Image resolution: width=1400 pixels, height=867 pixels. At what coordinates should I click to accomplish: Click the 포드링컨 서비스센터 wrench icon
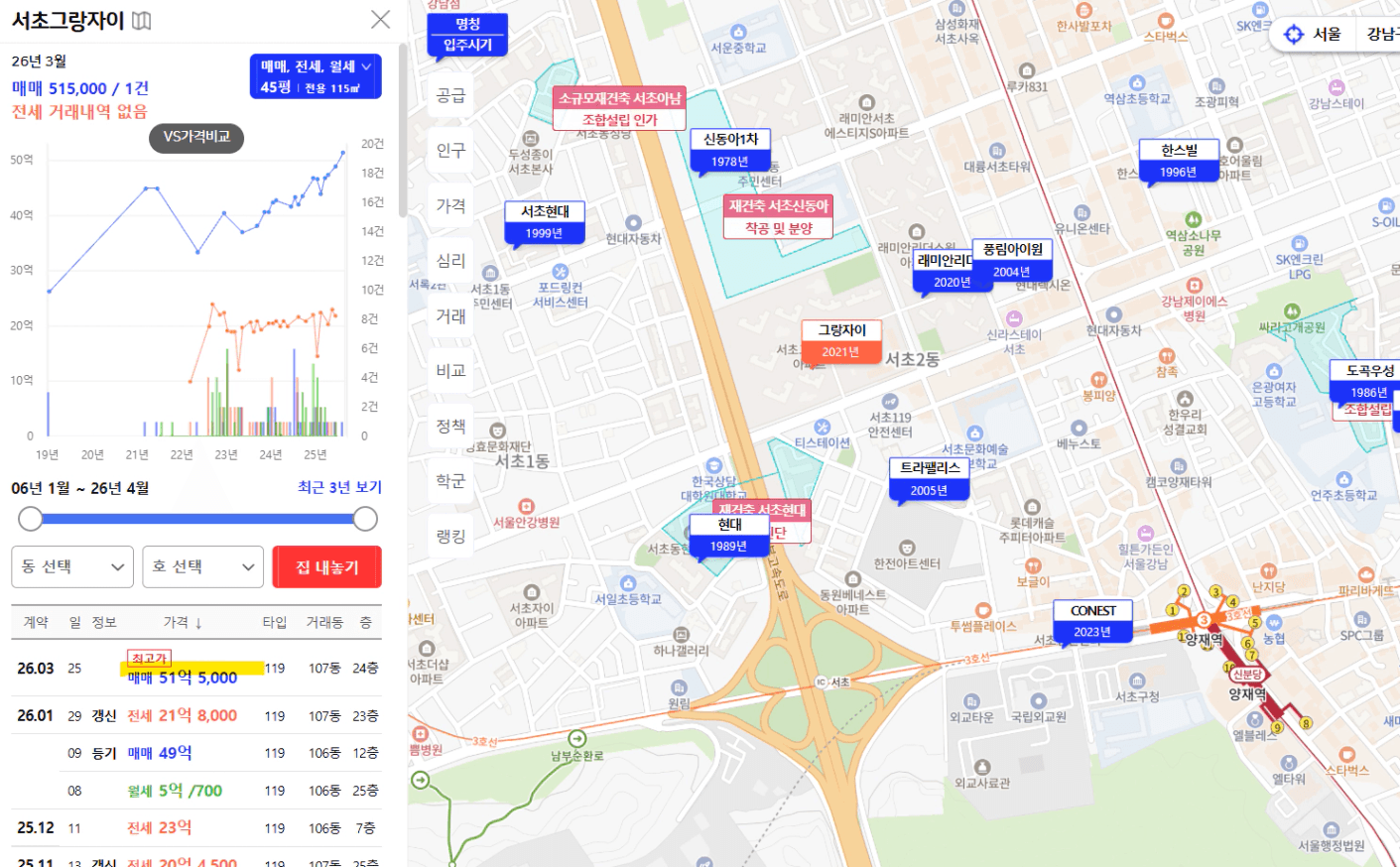click(560, 272)
